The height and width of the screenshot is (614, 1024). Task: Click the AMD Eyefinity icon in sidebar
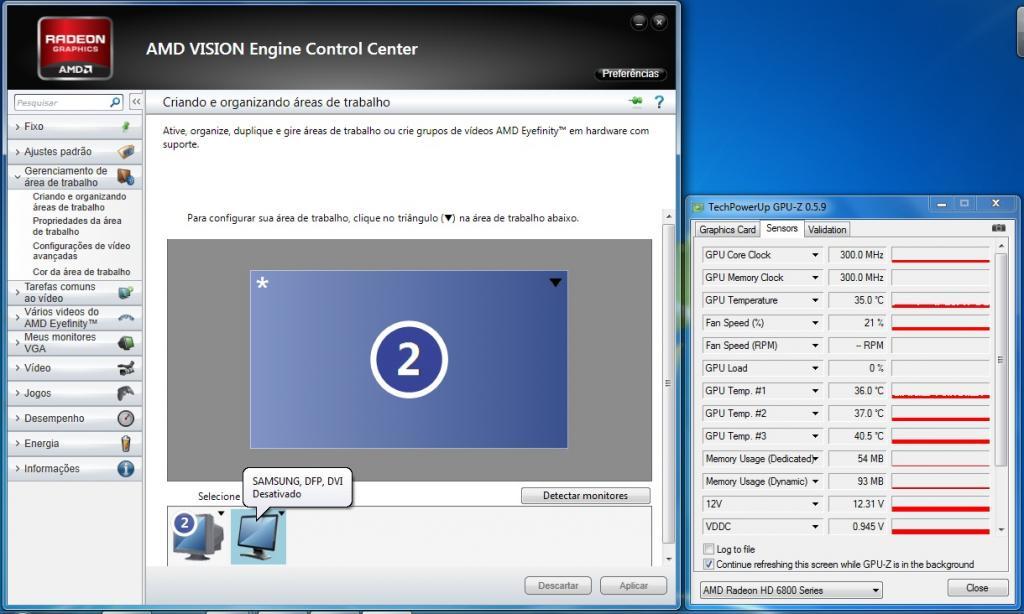pyautogui.click(x=126, y=317)
